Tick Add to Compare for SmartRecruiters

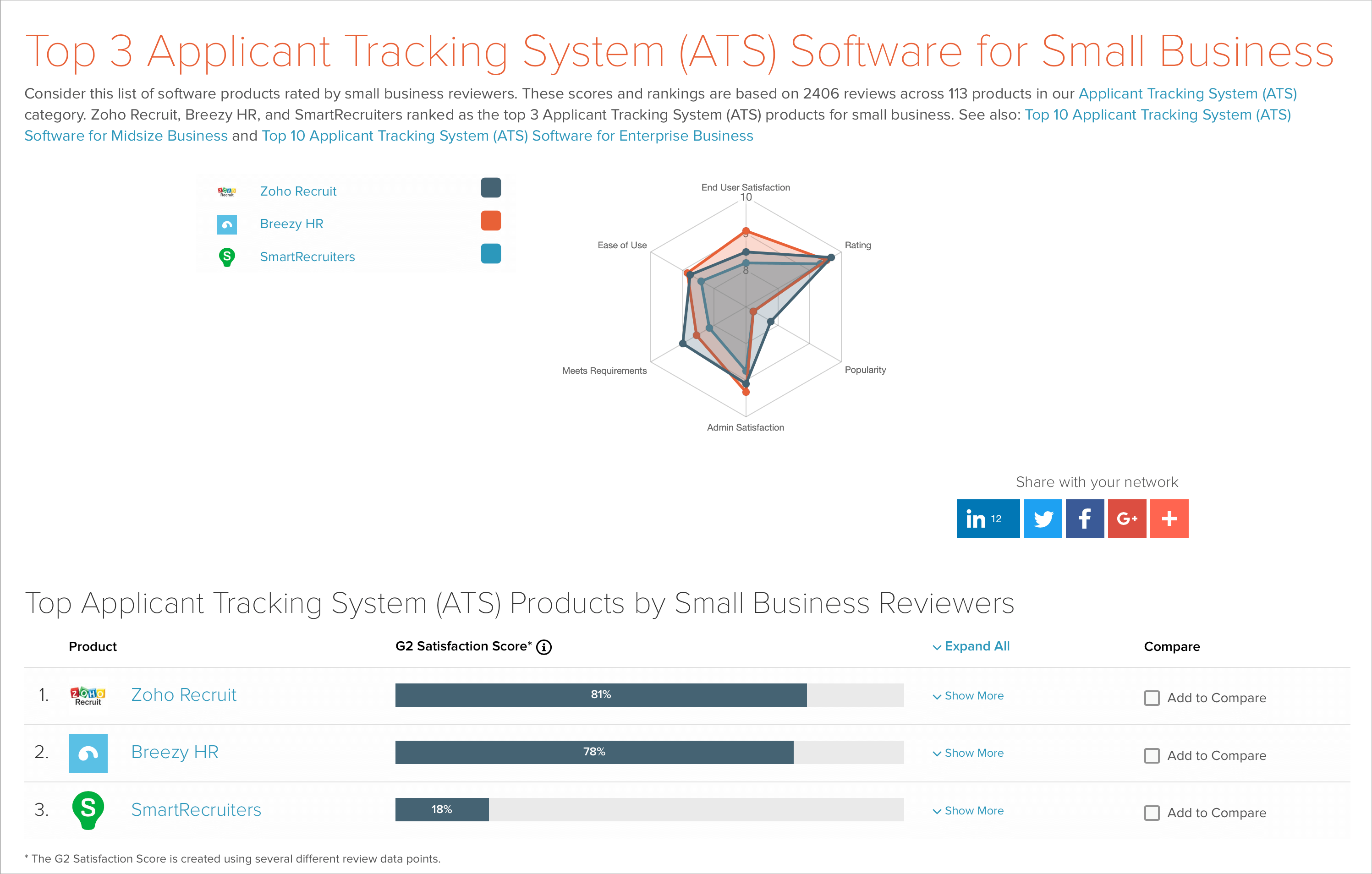pyautogui.click(x=1152, y=813)
